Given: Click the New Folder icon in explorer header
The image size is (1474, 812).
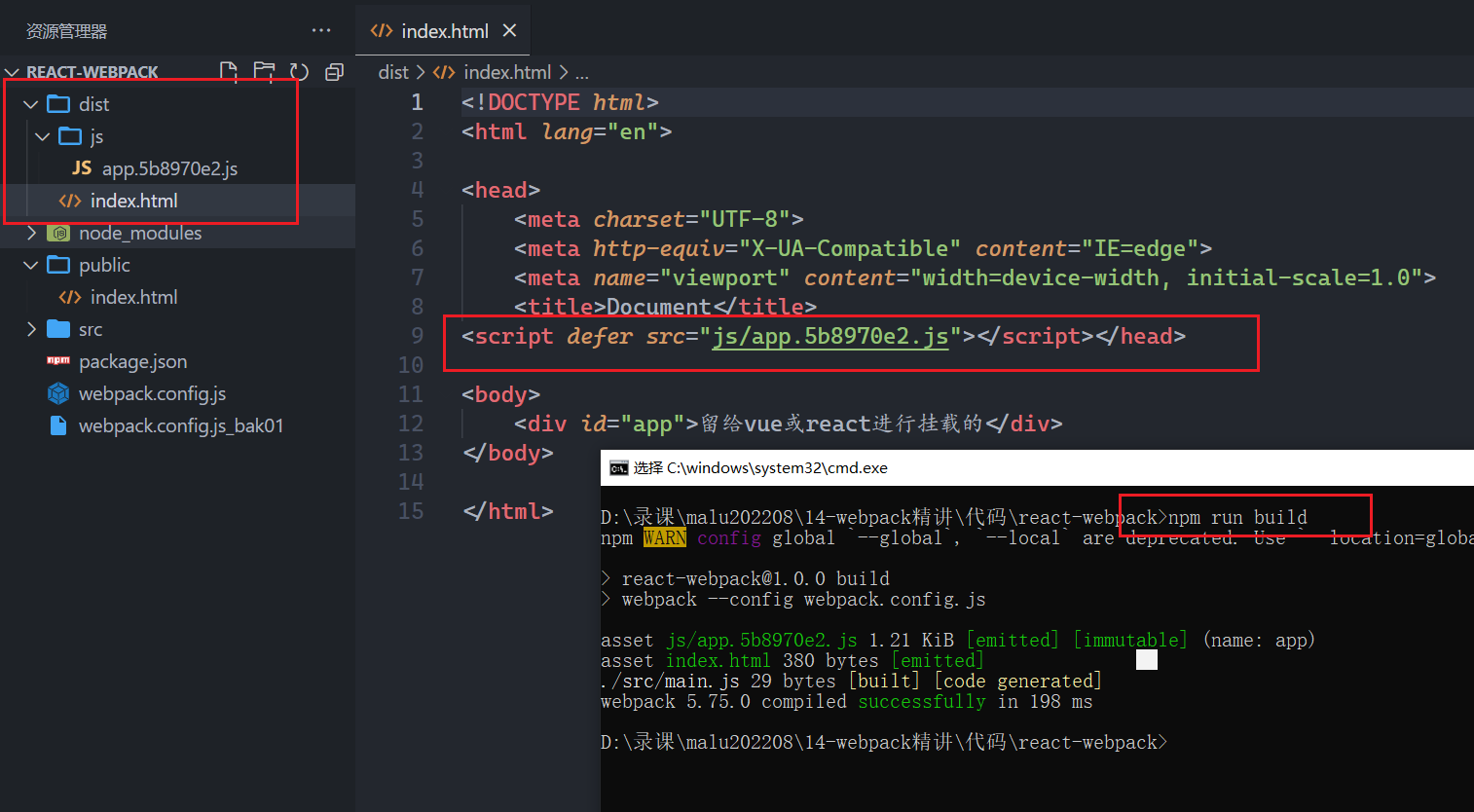Looking at the screenshot, I should [264, 71].
